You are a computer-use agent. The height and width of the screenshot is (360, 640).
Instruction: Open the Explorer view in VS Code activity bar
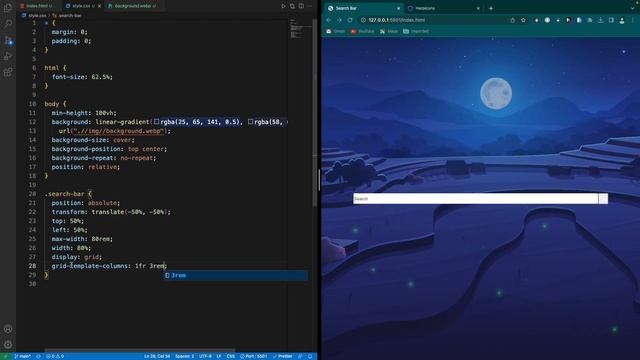(8, 8)
